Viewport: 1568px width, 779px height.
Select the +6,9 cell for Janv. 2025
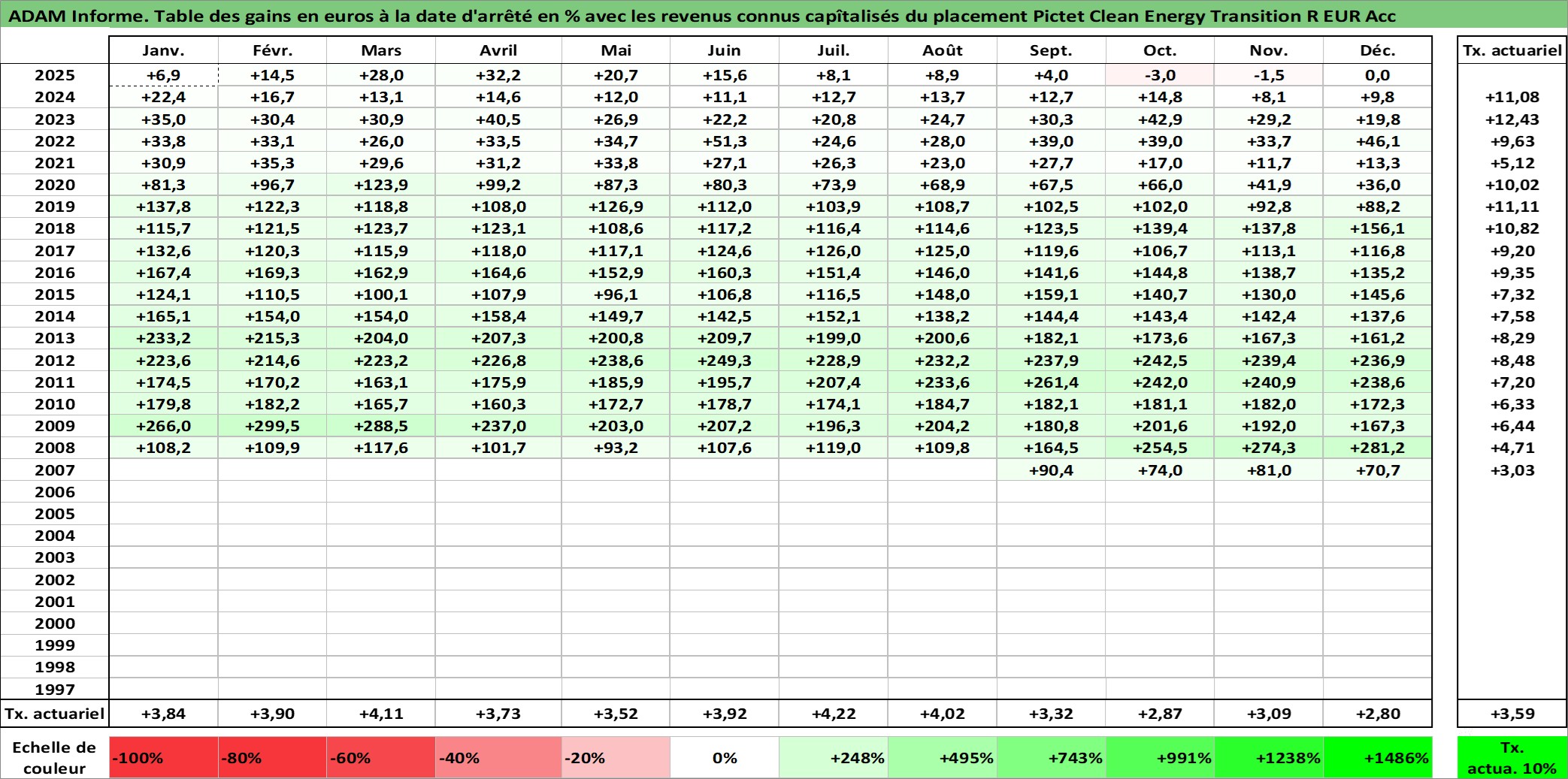tap(163, 75)
